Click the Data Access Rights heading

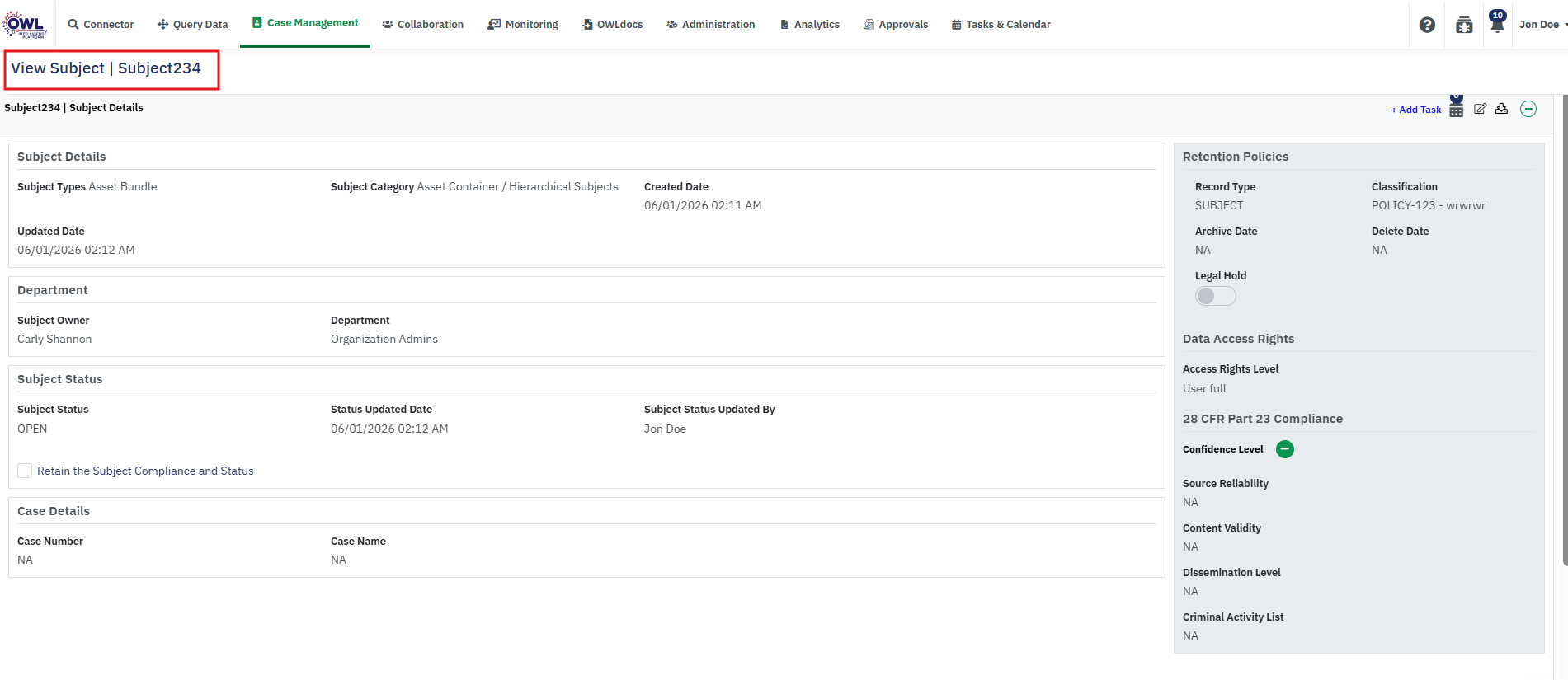[x=1239, y=339]
